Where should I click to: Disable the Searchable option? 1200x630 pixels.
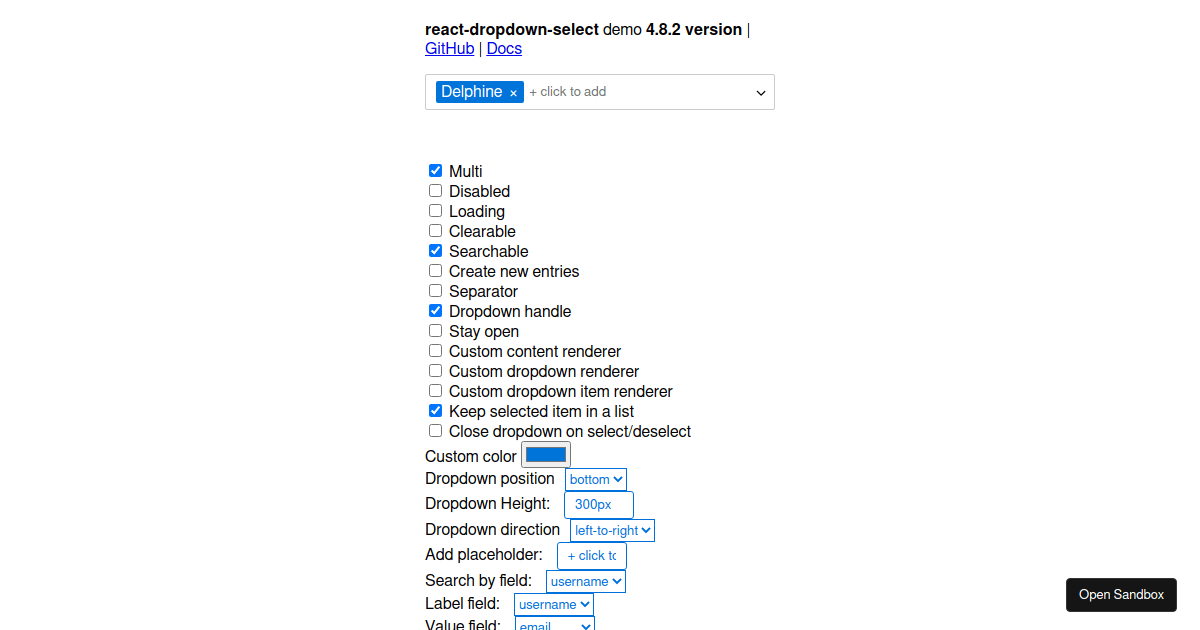point(435,250)
